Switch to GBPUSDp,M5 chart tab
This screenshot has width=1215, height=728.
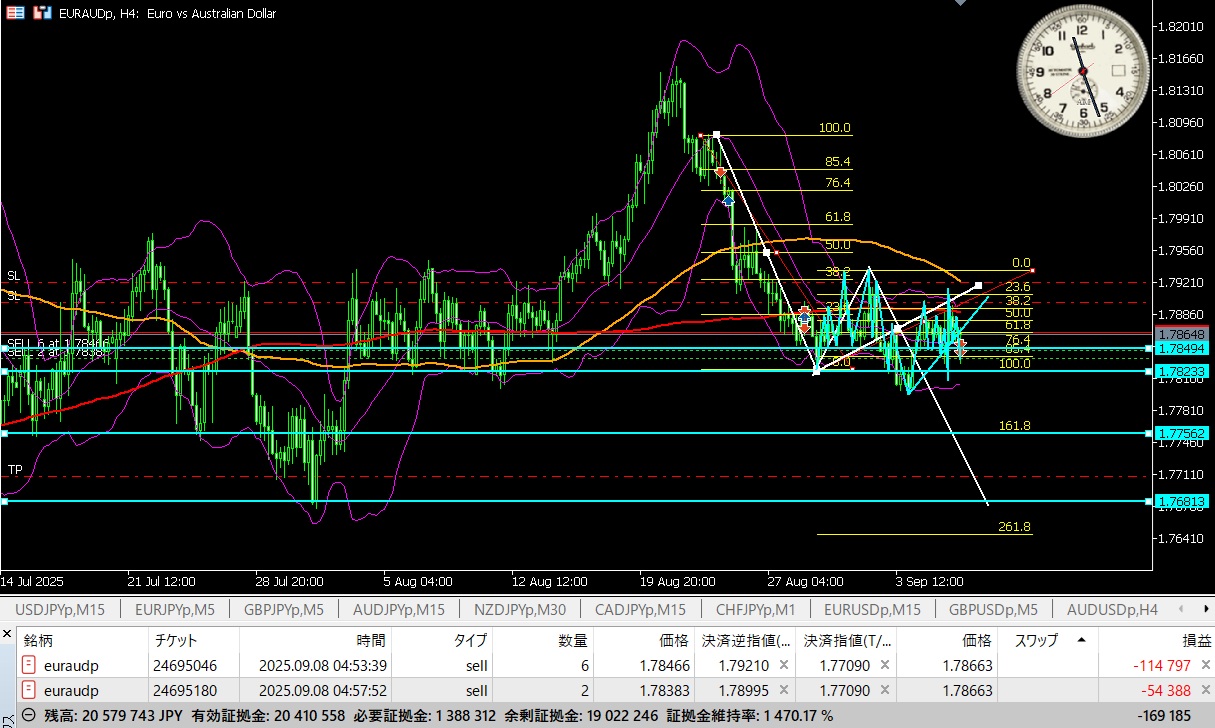993,609
